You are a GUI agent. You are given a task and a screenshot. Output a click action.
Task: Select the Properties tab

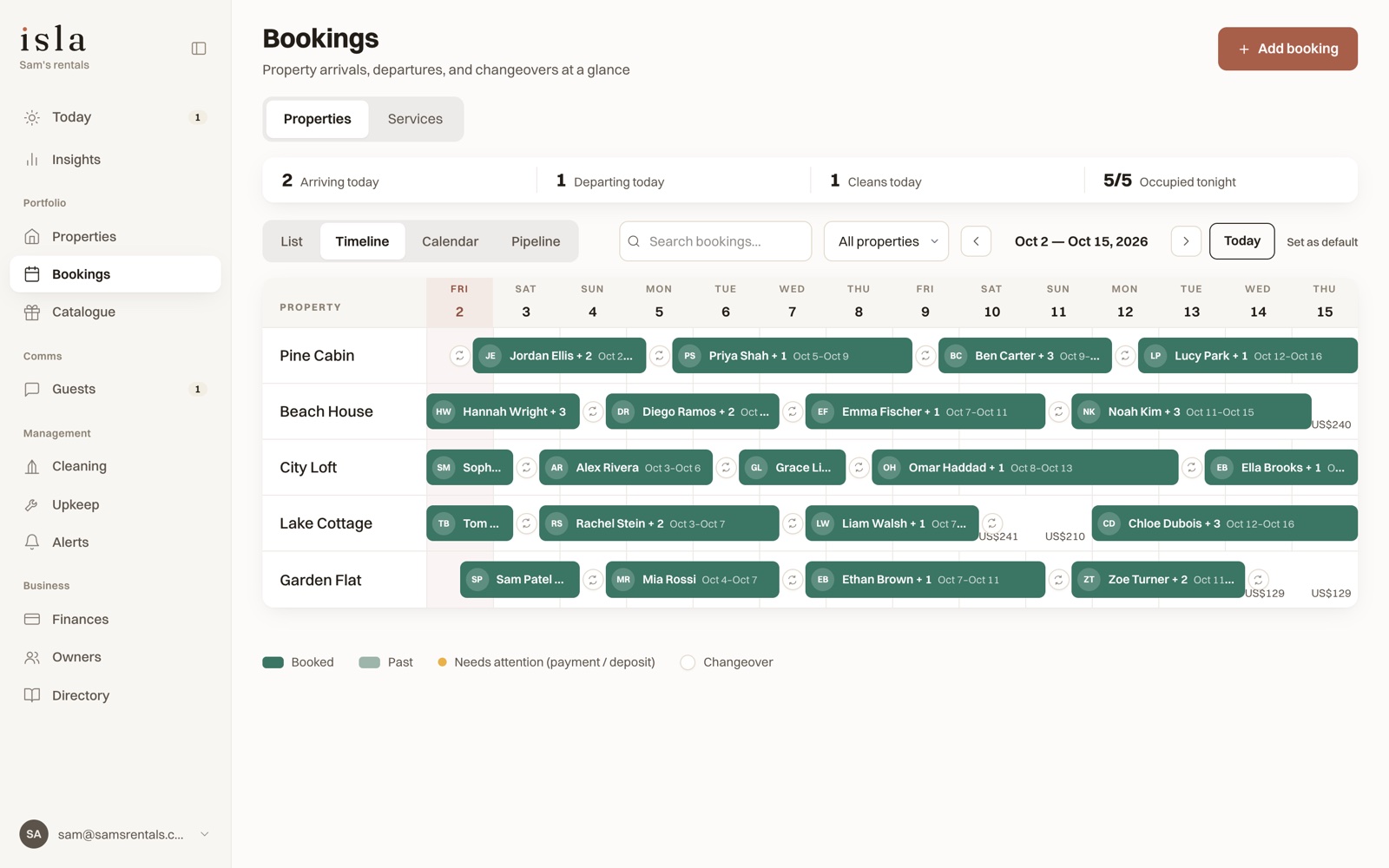[x=317, y=119]
